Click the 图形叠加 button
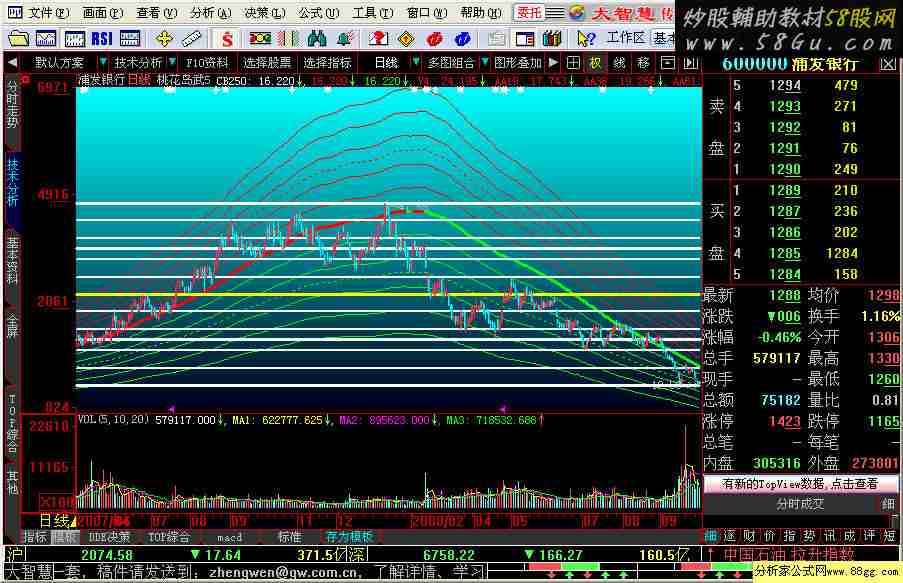This screenshot has width=903, height=583. click(x=517, y=62)
